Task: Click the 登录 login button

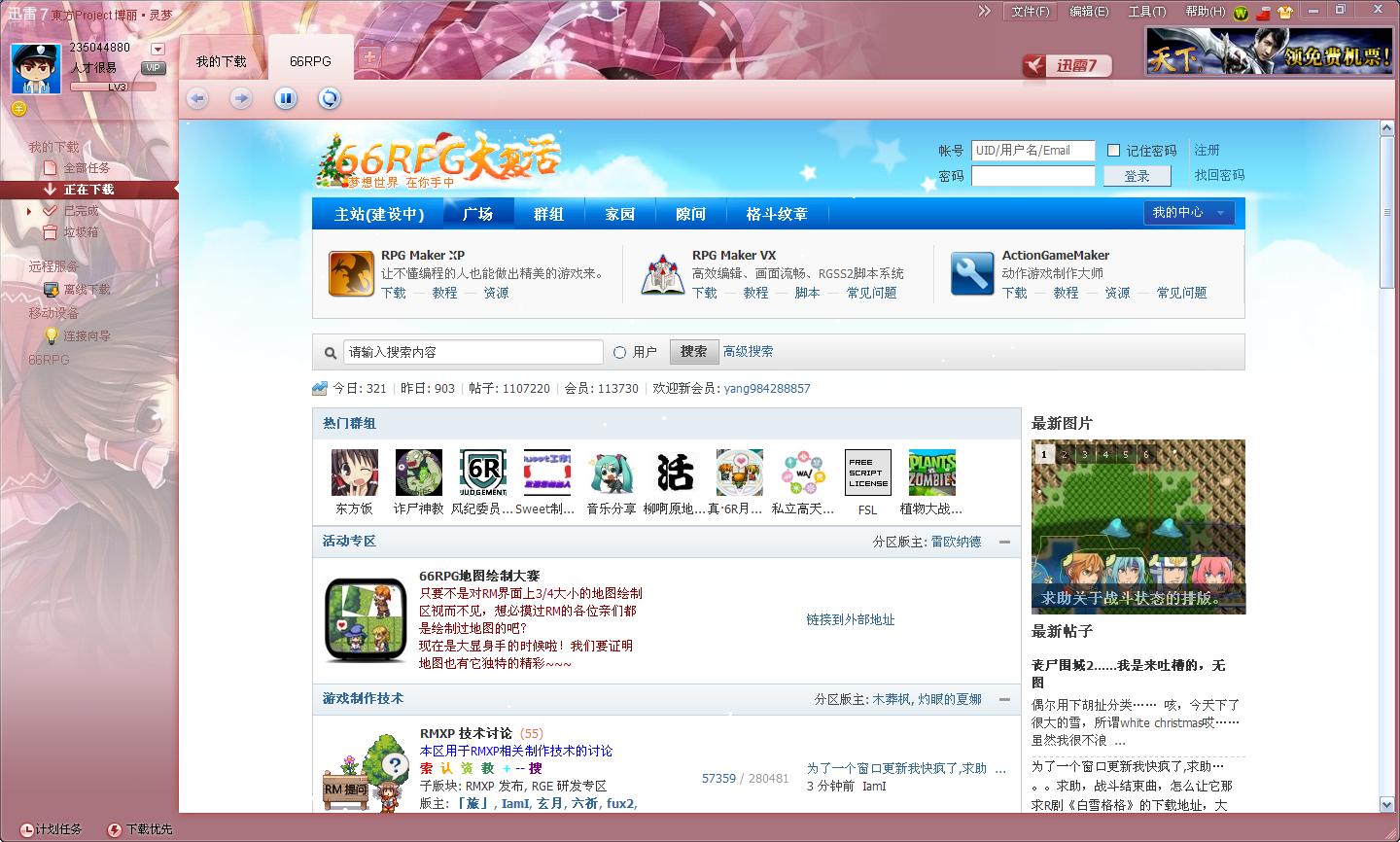Action: (x=1137, y=176)
